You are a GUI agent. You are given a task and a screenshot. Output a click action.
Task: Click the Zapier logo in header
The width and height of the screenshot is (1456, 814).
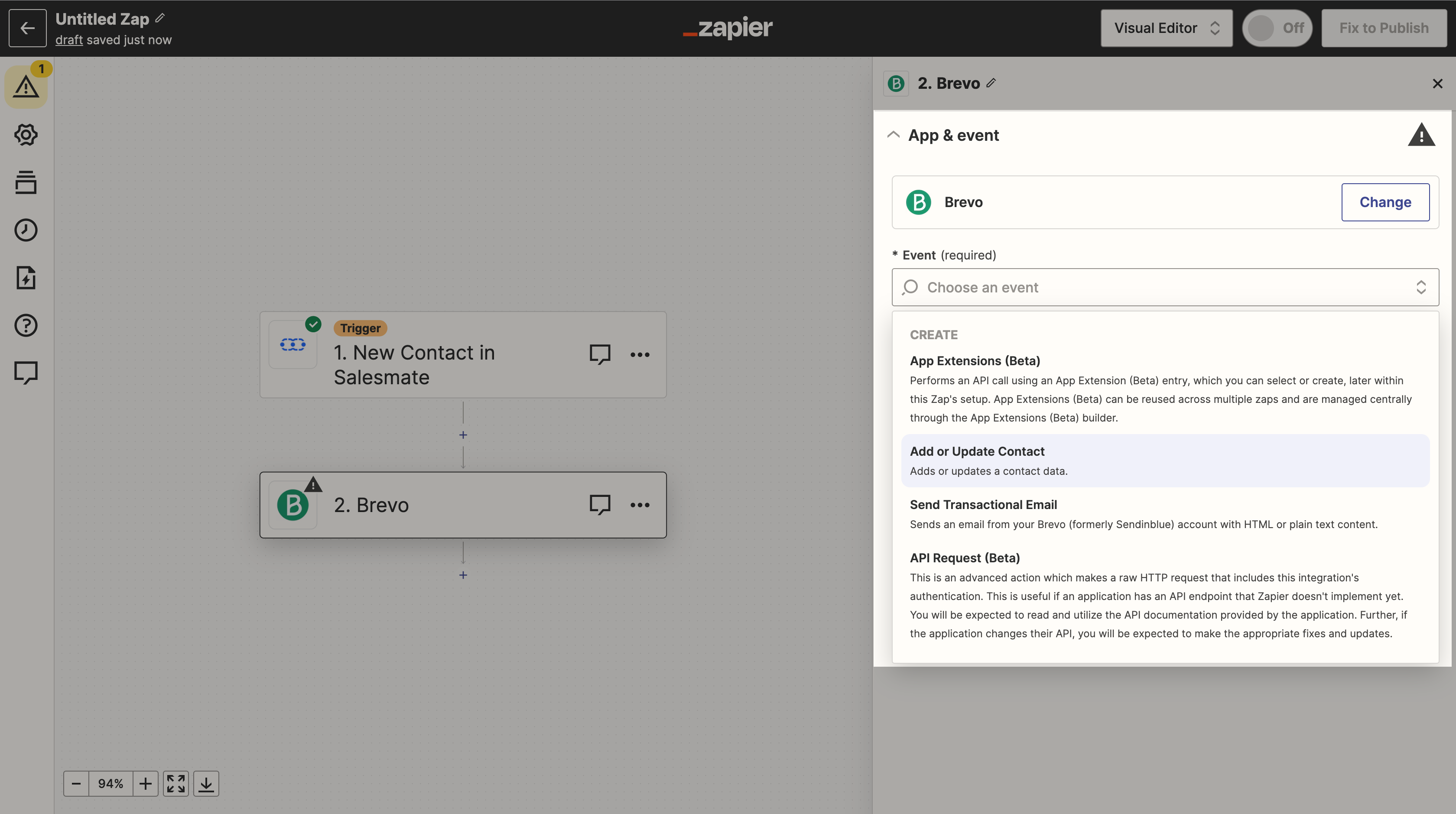pos(728,28)
